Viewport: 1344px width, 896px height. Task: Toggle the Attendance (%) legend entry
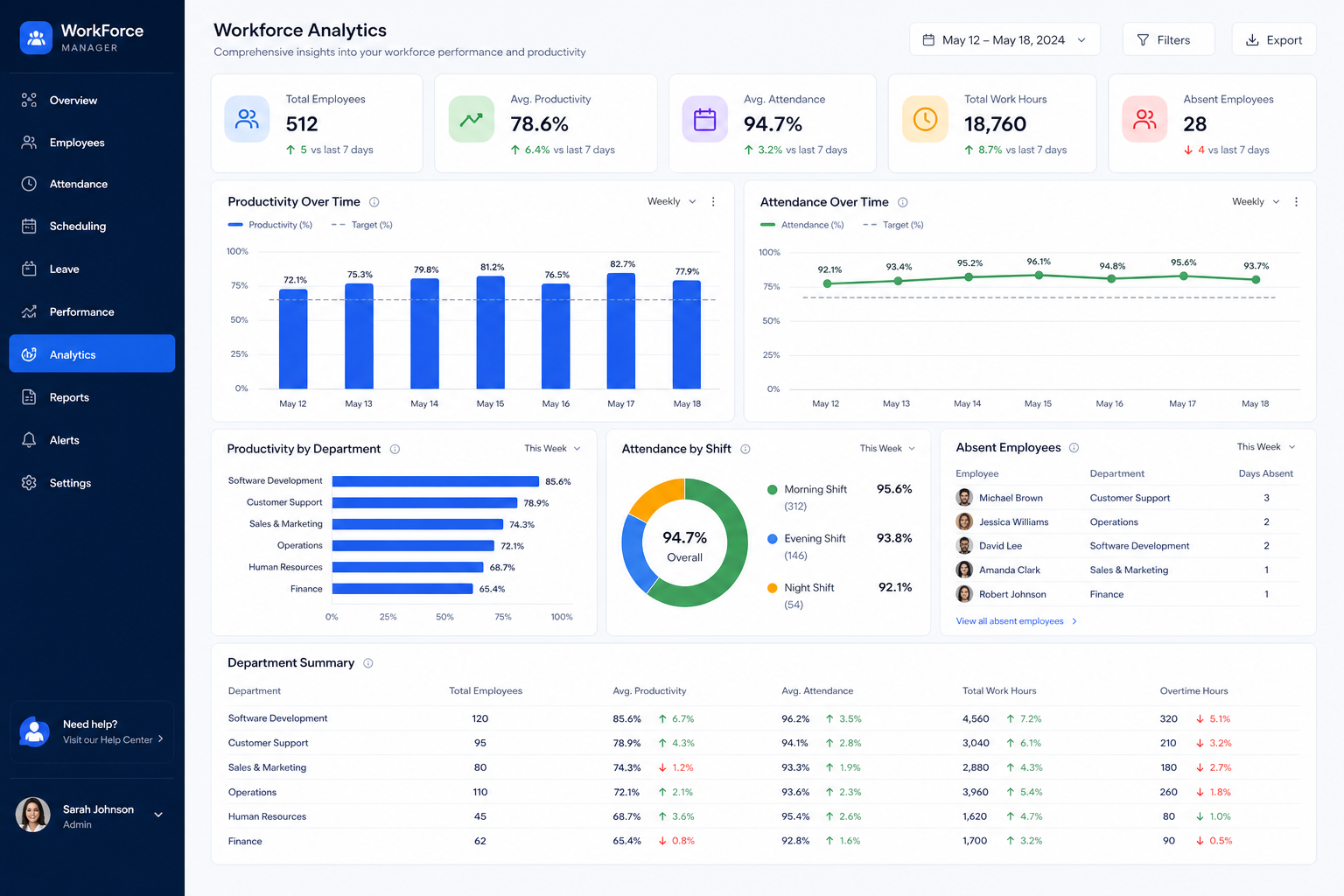pyautogui.click(x=802, y=225)
